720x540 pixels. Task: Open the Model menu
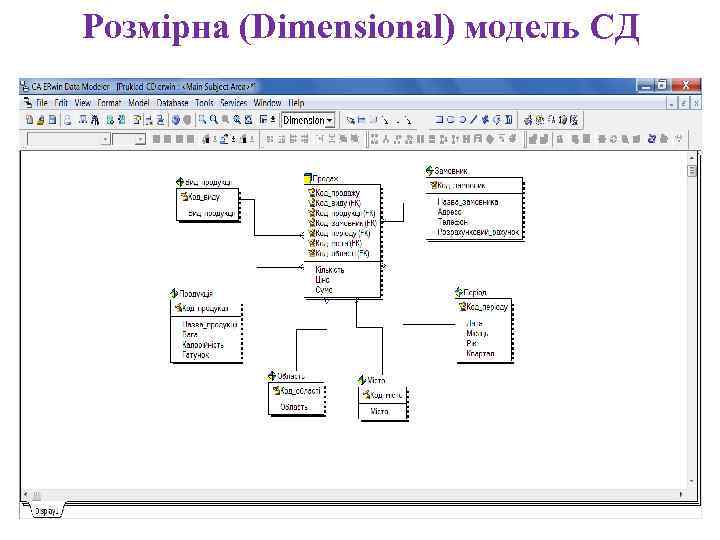click(x=139, y=103)
